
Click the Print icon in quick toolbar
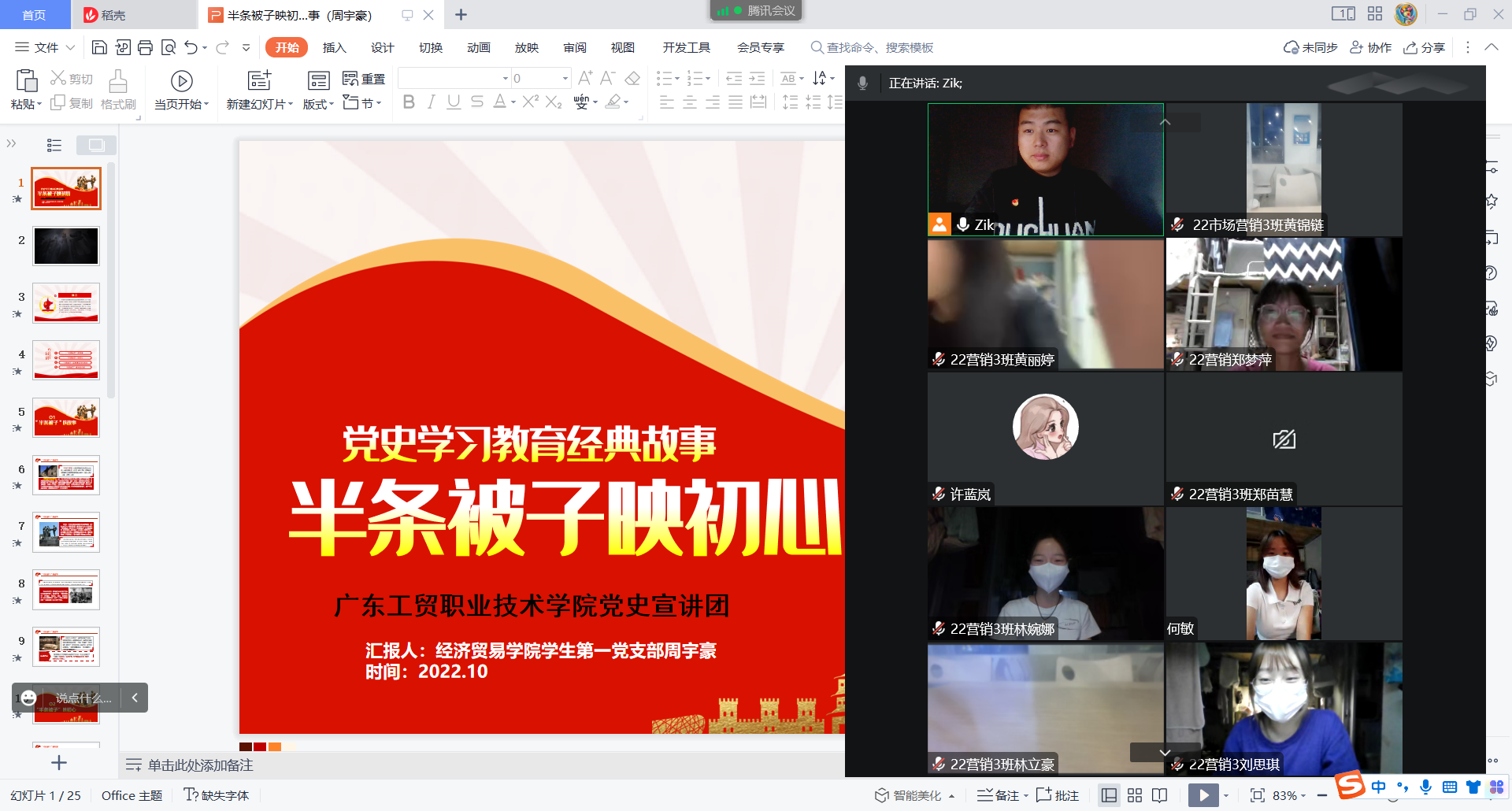145,48
